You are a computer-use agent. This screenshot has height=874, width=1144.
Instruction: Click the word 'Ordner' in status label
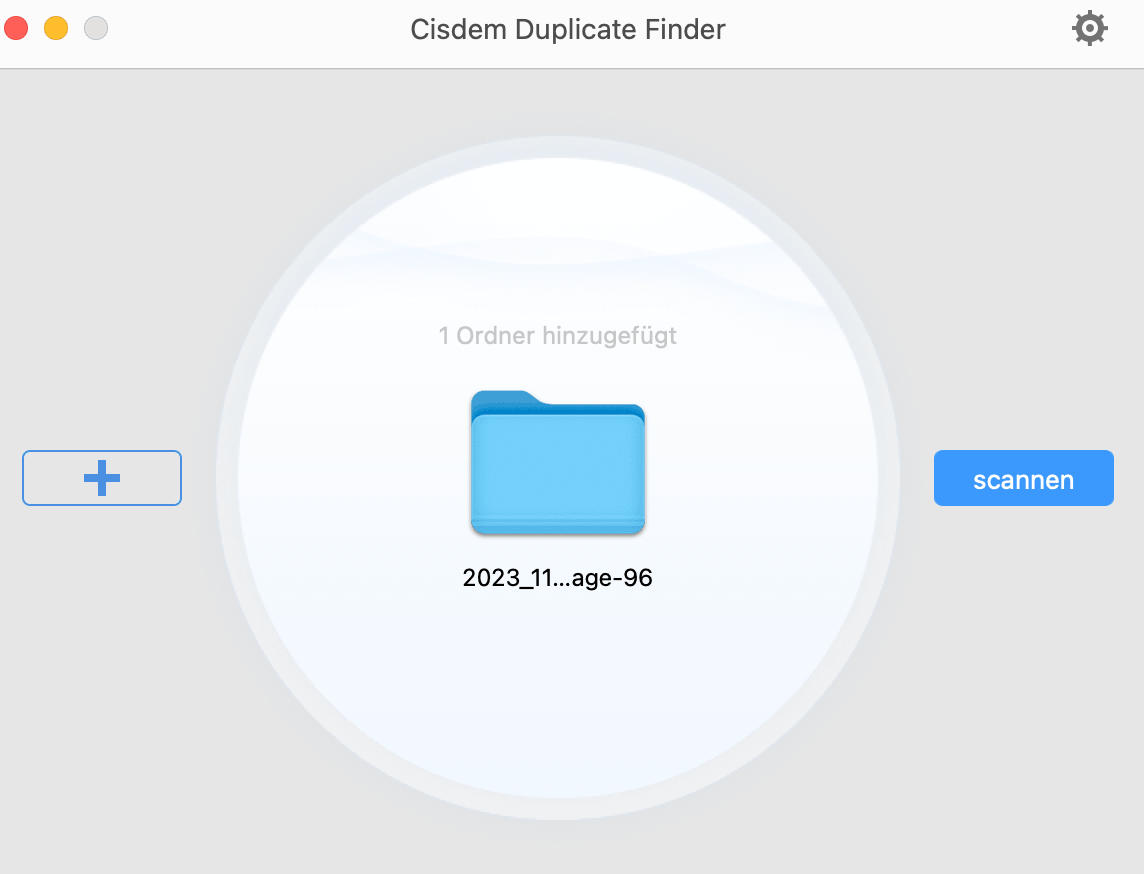(x=495, y=336)
